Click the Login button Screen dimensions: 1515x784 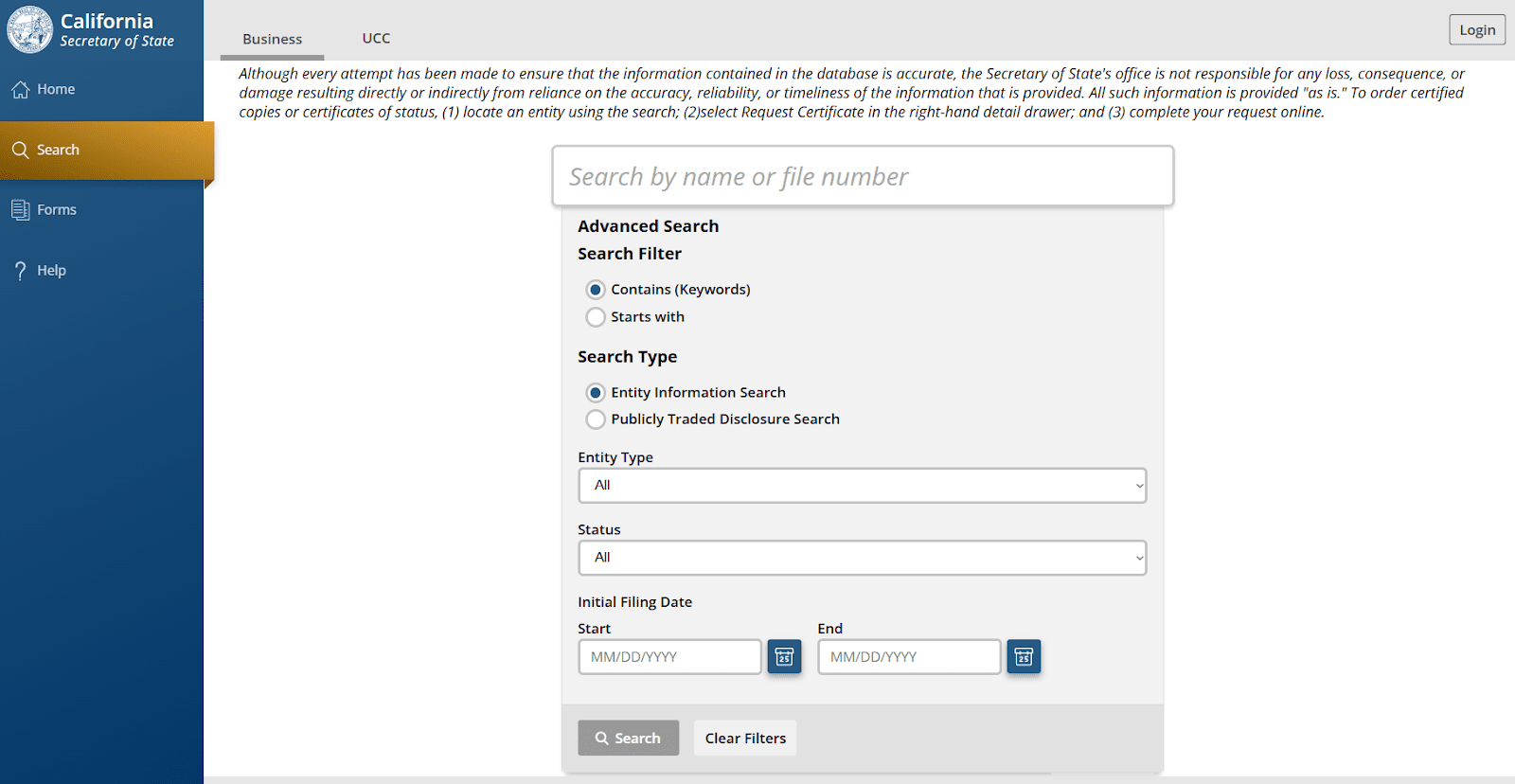coord(1476,30)
